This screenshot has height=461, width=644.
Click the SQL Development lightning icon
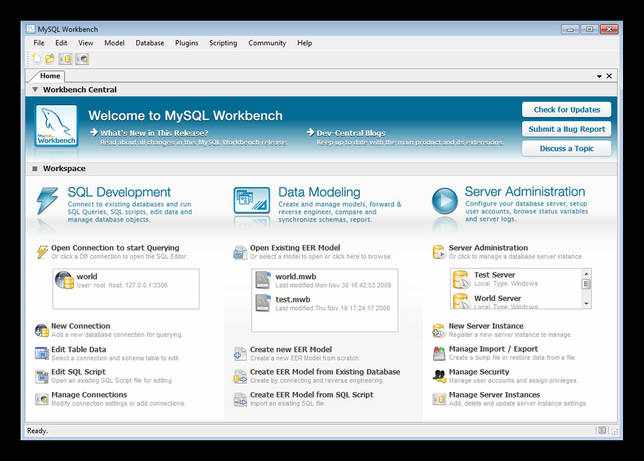[x=47, y=201]
